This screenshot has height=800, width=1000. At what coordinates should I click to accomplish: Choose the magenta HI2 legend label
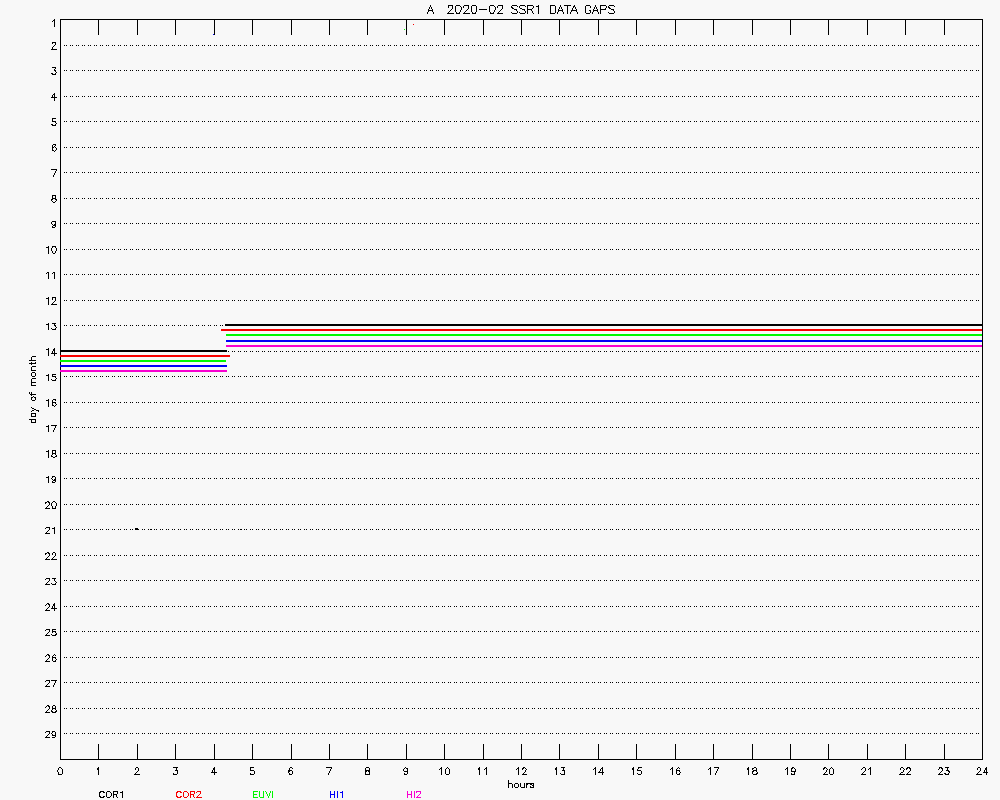pos(414,795)
